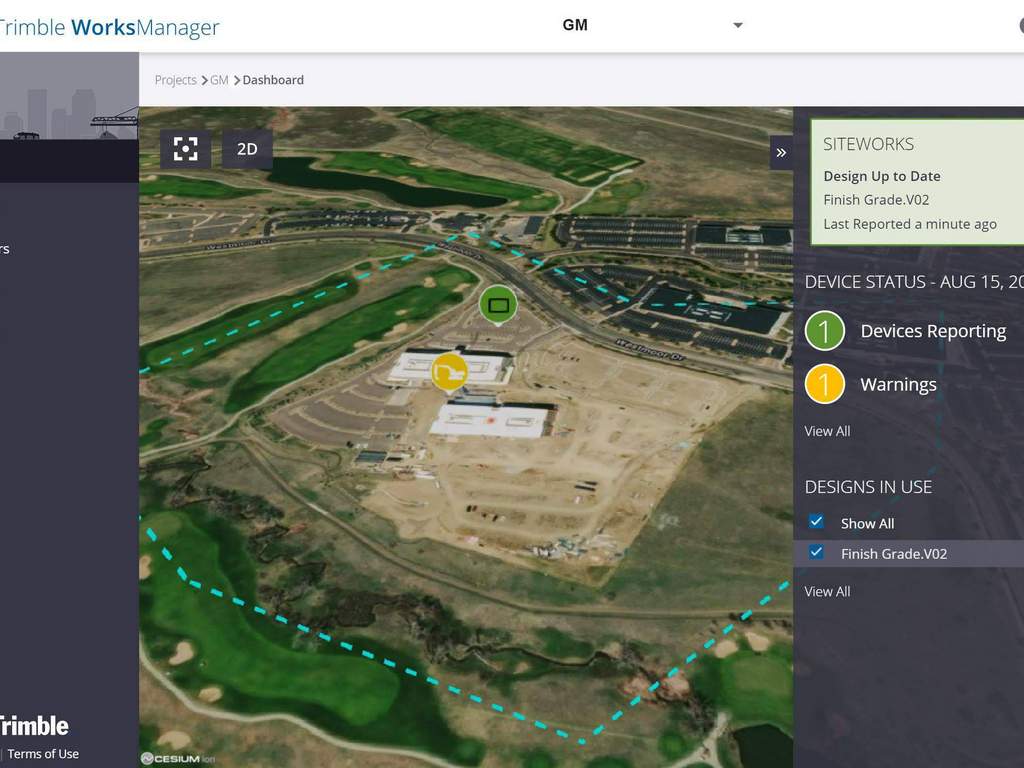
Task: Open Devices Reporting label
Action: coord(933,331)
